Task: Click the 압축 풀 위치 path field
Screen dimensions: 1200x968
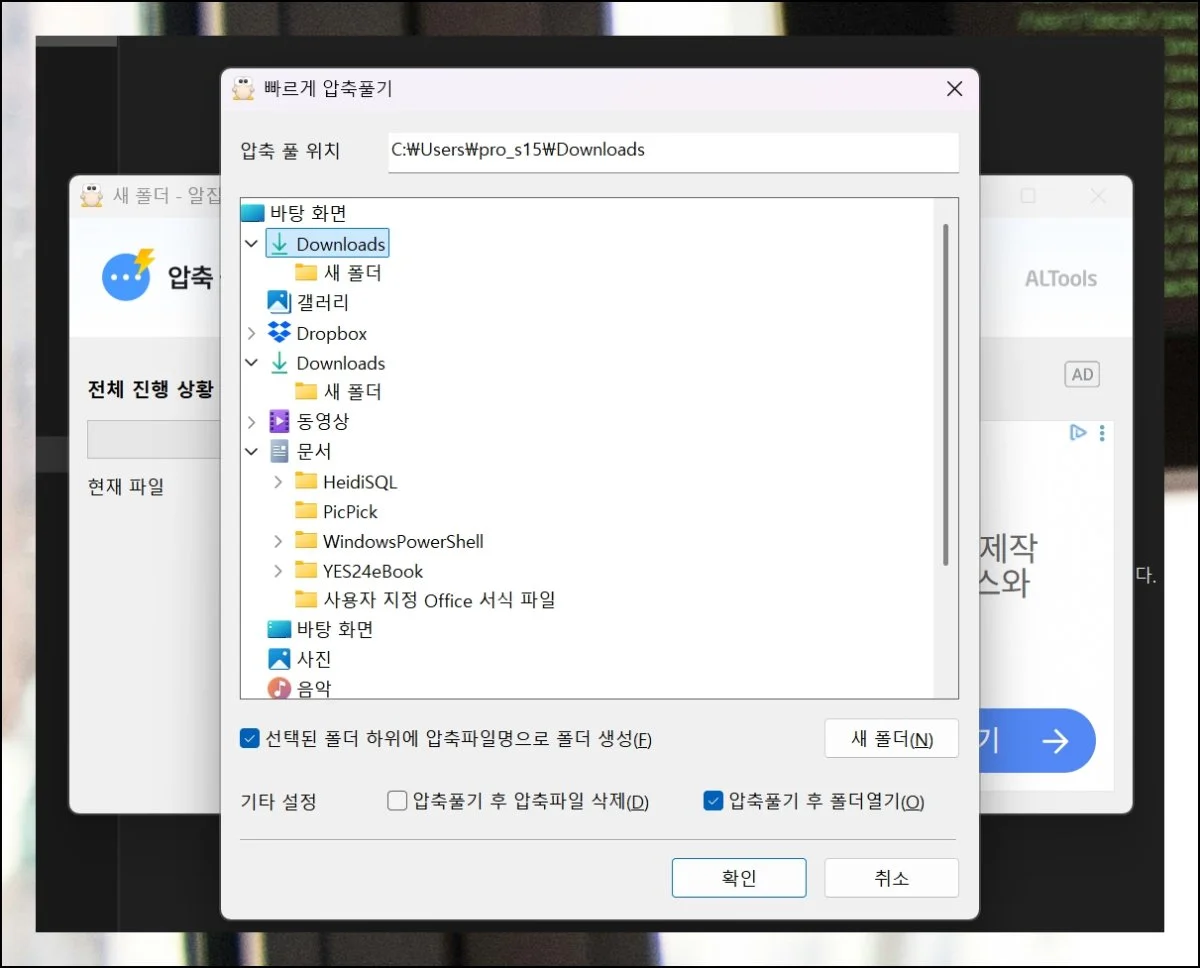Action: pyautogui.click(x=672, y=151)
